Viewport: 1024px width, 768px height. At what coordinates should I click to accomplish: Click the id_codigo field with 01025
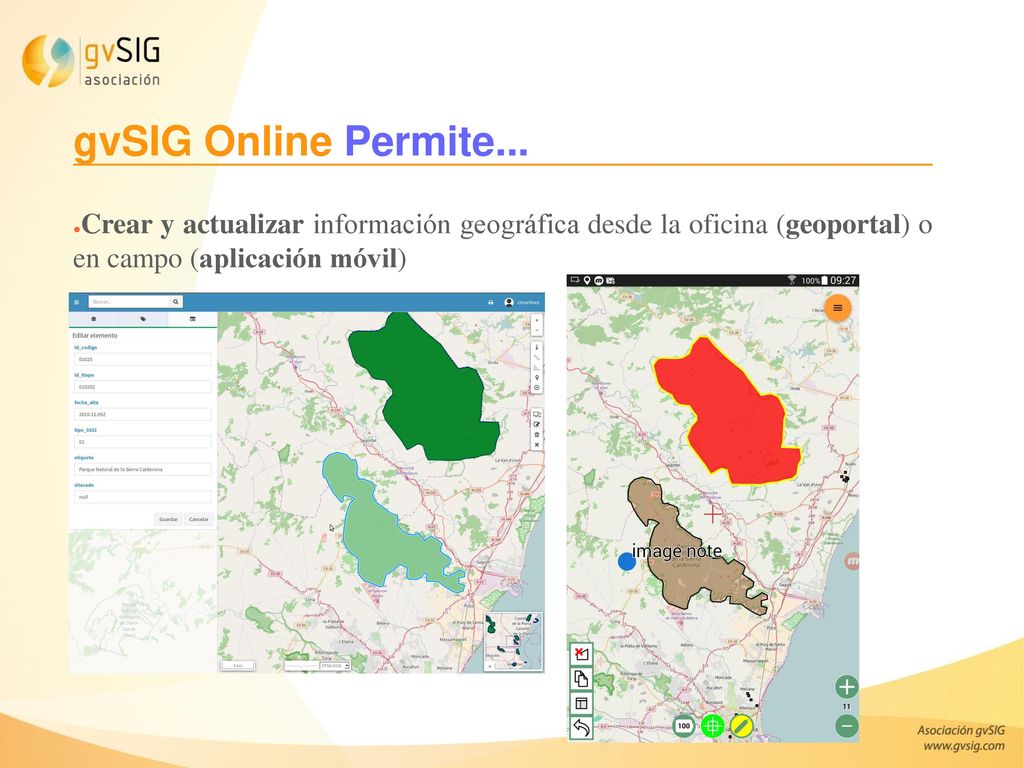click(x=142, y=359)
